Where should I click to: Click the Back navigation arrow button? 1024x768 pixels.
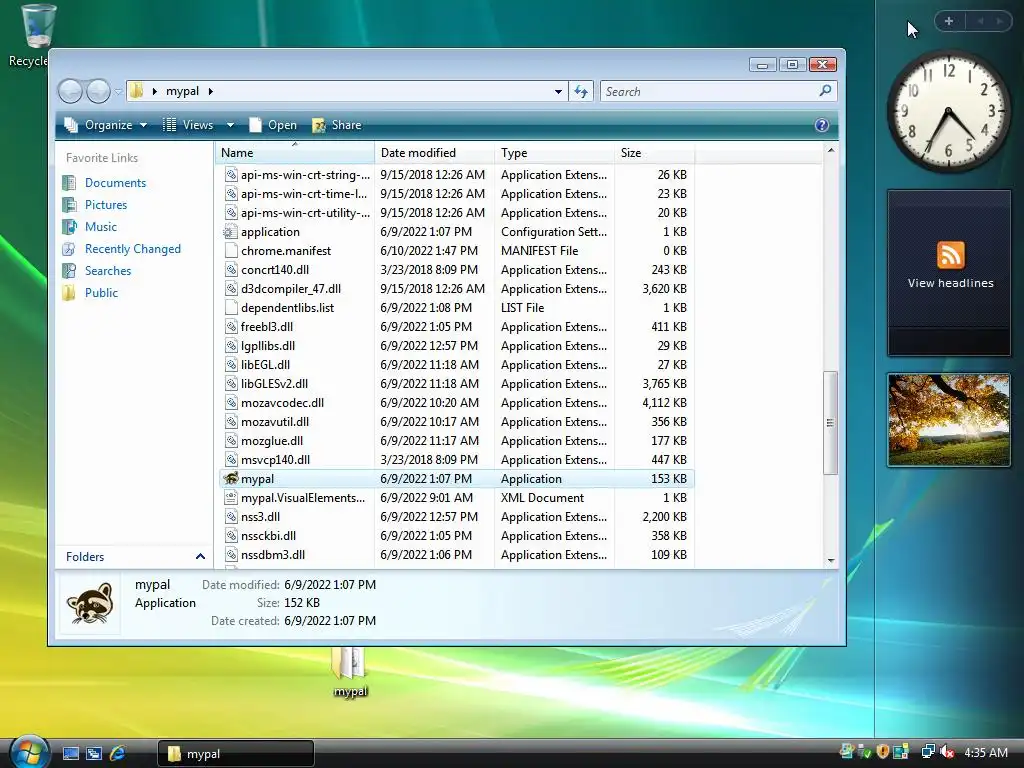tap(71, 91)
